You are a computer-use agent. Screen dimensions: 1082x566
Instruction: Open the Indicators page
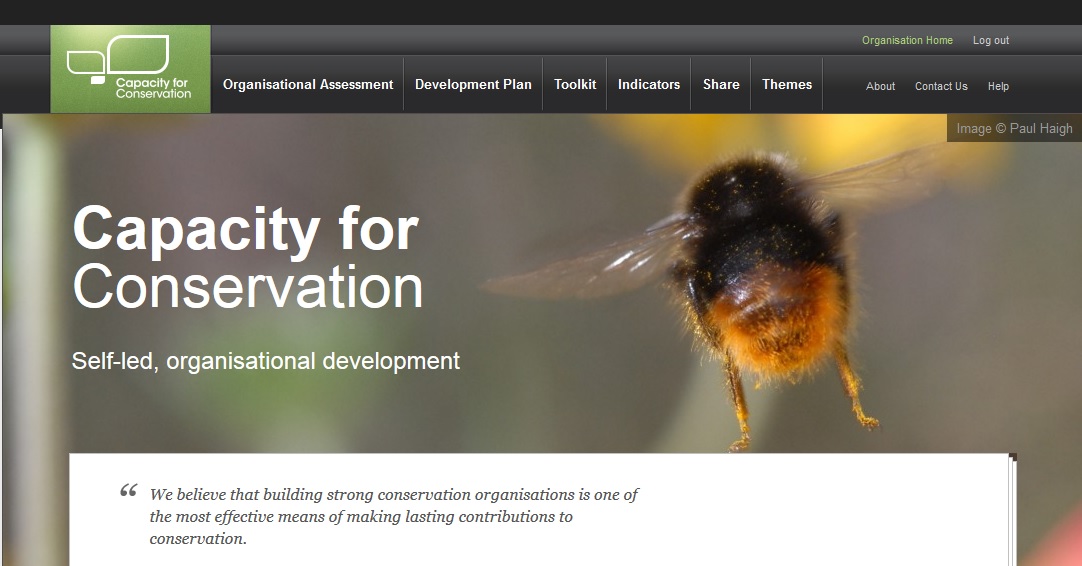point(649,84)
